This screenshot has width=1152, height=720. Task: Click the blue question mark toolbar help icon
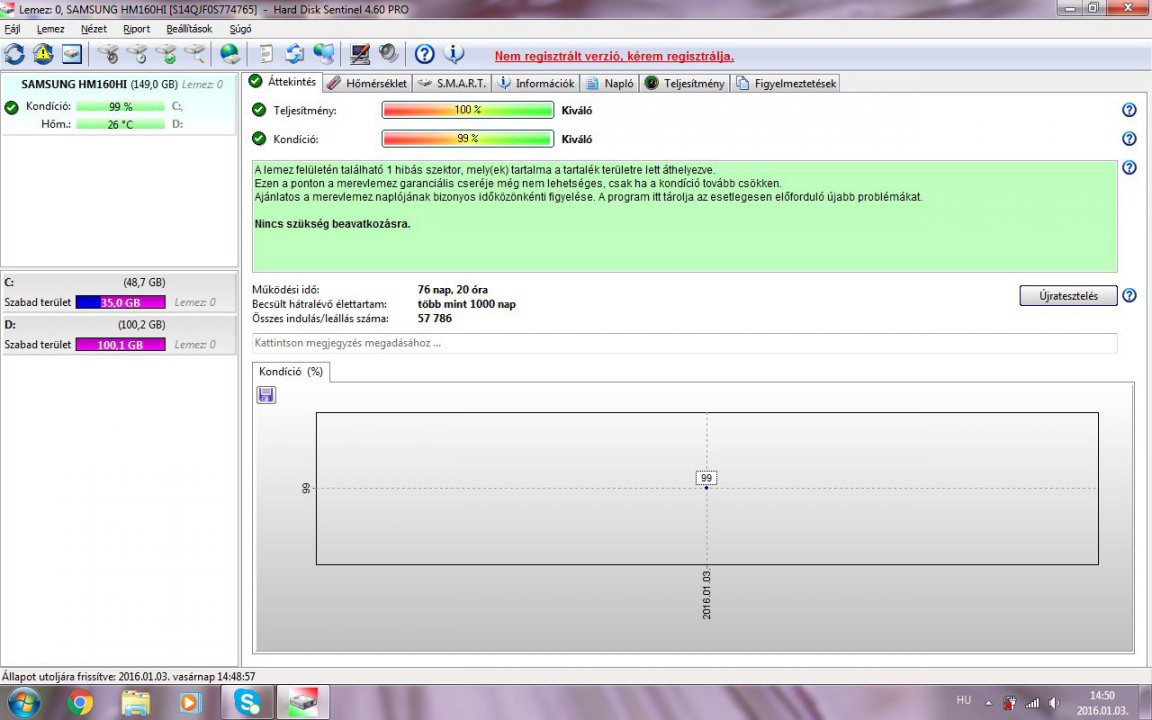coord(425,54)
